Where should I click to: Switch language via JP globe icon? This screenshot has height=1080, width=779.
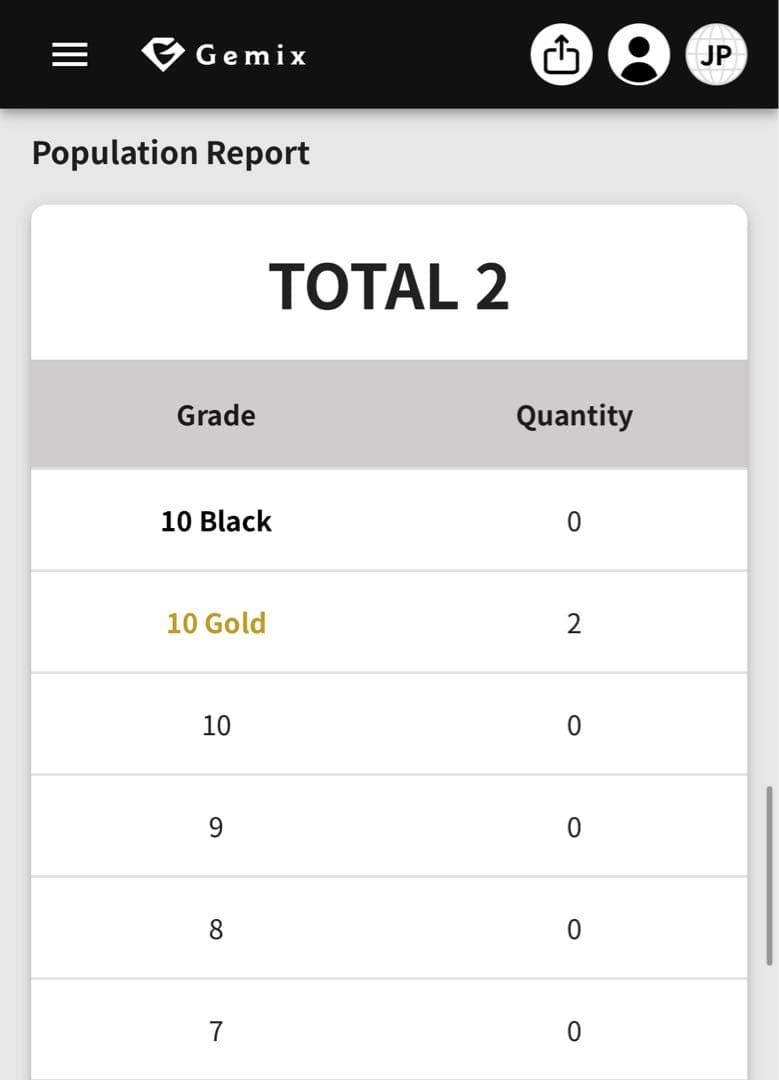point(716,54)
